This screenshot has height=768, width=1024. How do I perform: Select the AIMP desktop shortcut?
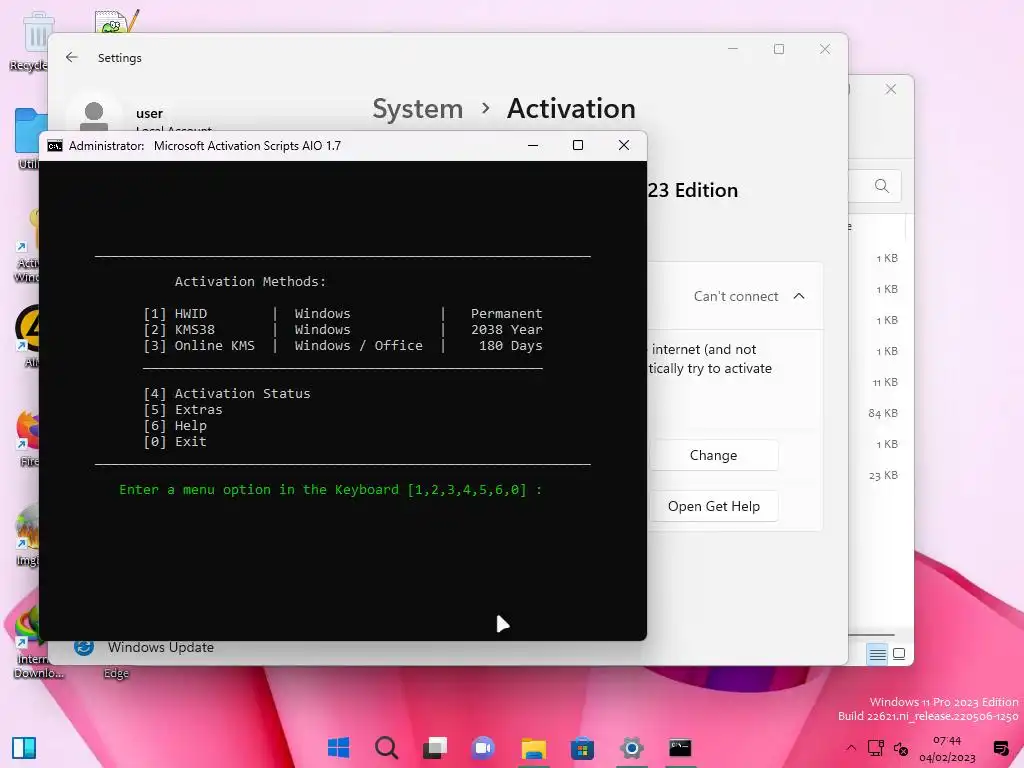tap(29, 336)
